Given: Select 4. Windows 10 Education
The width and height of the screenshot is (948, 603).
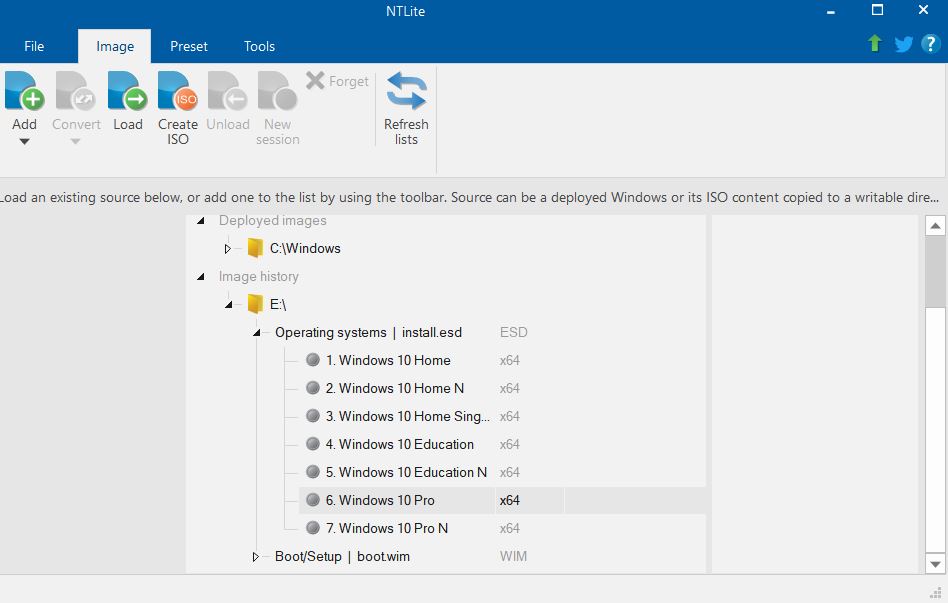Looking at the screenshot, I should click(x=400, y=444).
